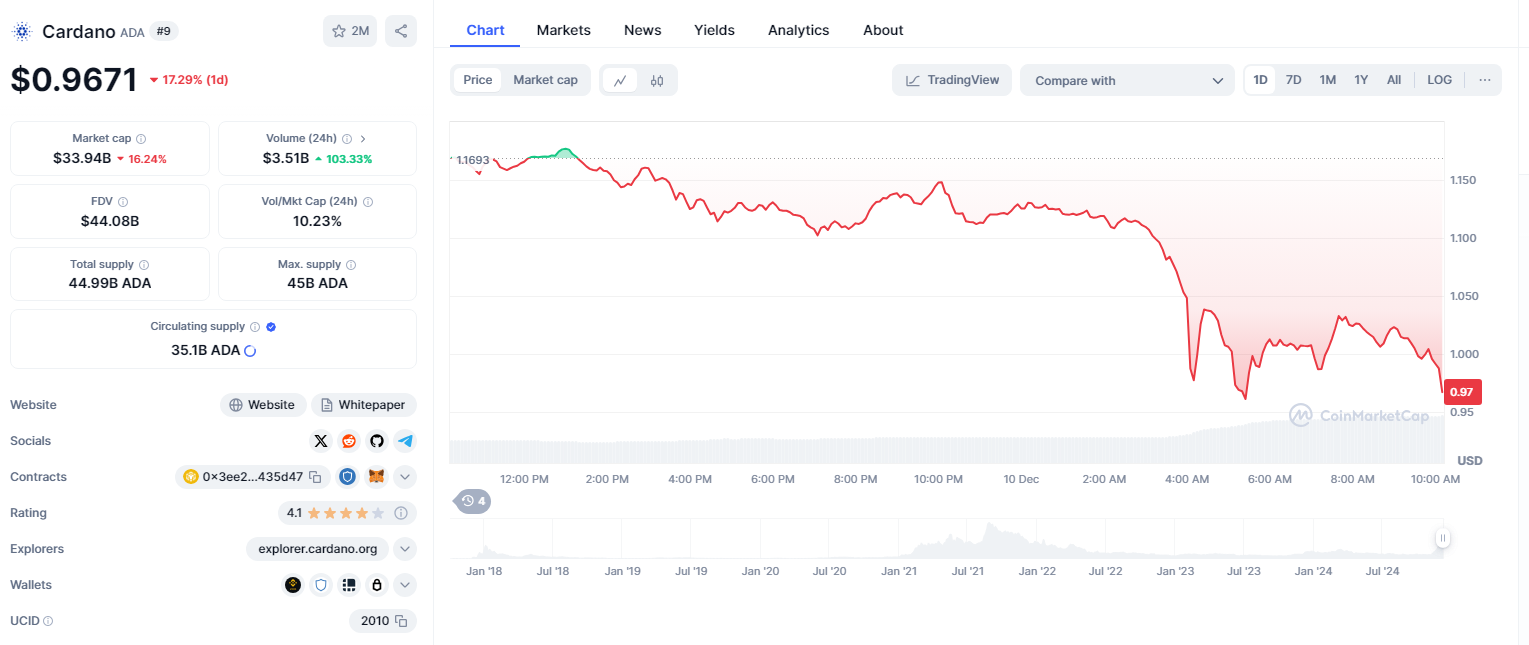Select the 1Y timeframe button
Screen dimensions: 1529x645
coord(1360,79)
